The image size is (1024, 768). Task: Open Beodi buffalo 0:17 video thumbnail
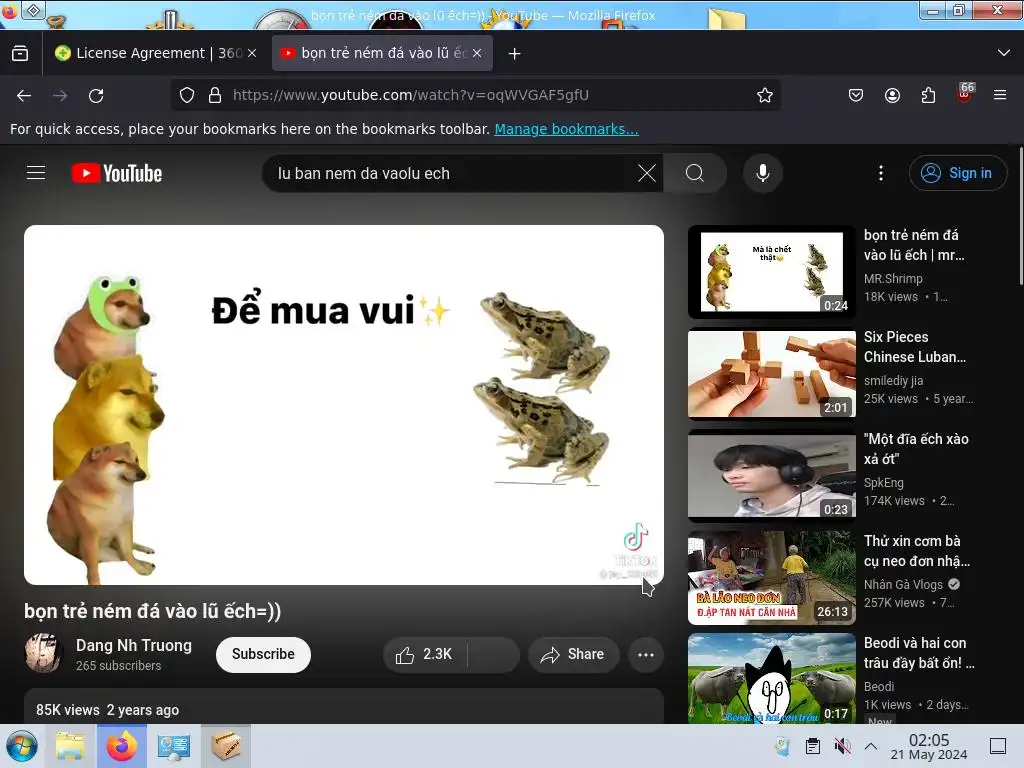point(772,679)
